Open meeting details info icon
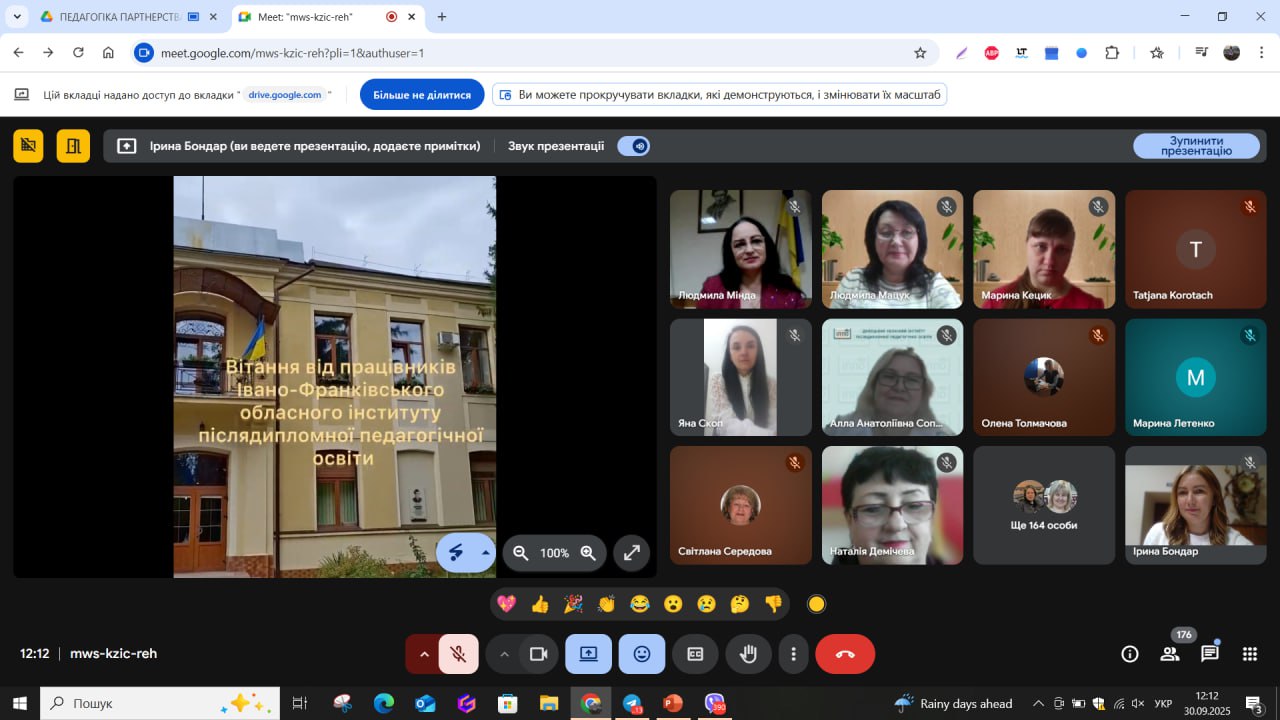This screenshot has height=720, width=1280. point(1130,654)
